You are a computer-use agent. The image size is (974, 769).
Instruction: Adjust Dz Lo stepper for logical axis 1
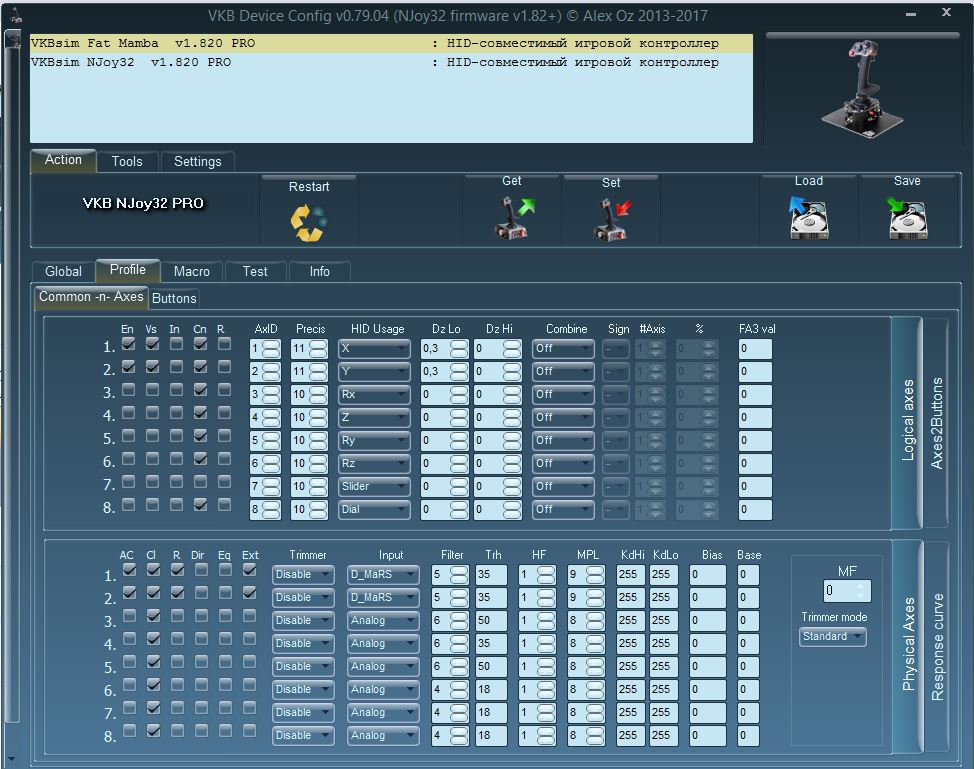pyautogui.click(x=458, y=349)
